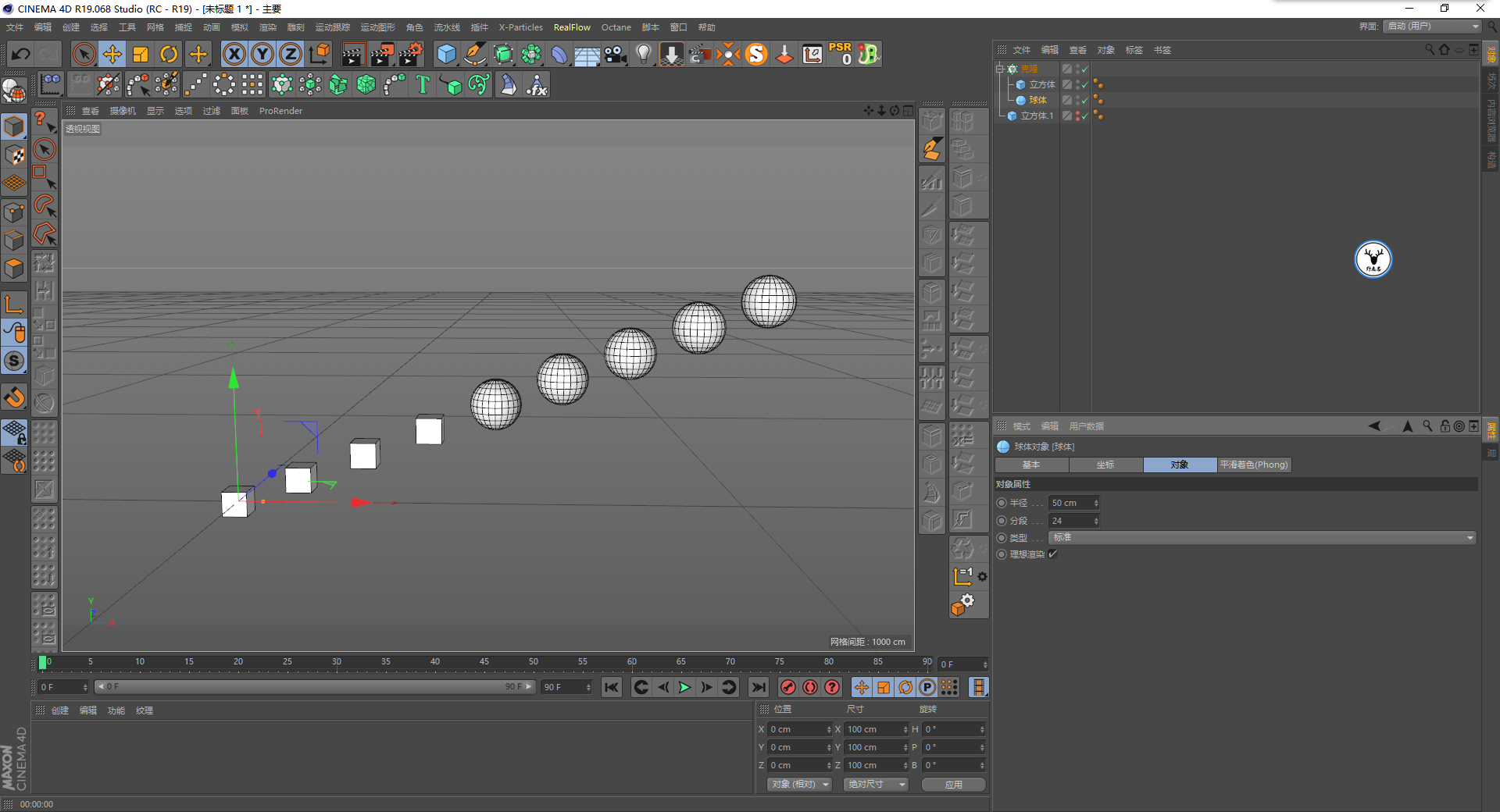The height and width of the screenshot is (812, 1500).
Task: Toggle the red visibility dots for 立方体.1
Action: [x=1078, y=116]
